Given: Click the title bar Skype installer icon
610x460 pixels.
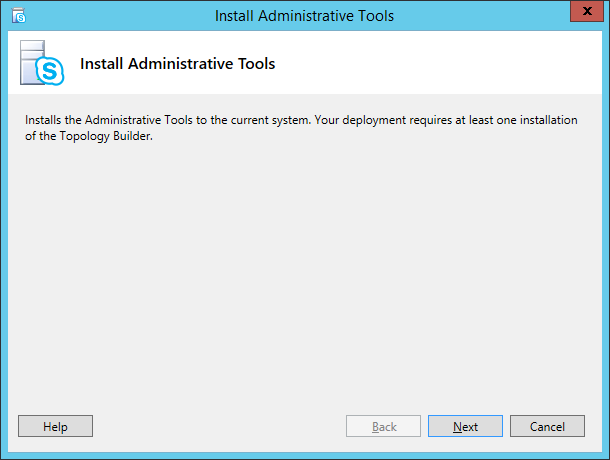Looking at the screenshot, I should (18, 16).
